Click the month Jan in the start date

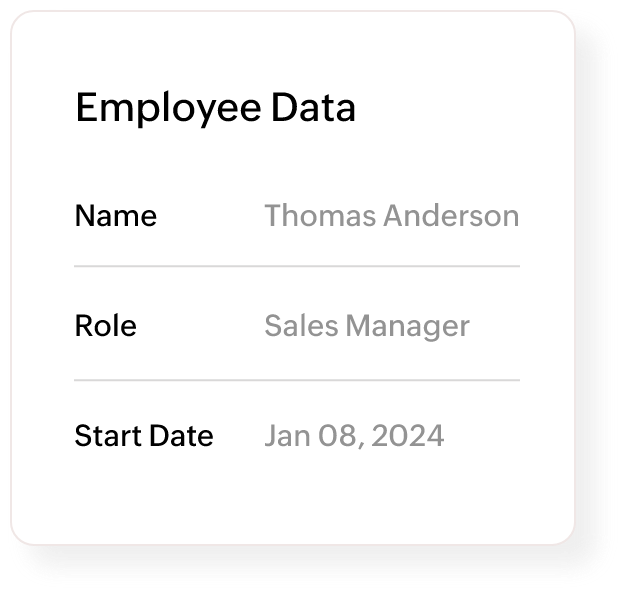coord(283,436)
